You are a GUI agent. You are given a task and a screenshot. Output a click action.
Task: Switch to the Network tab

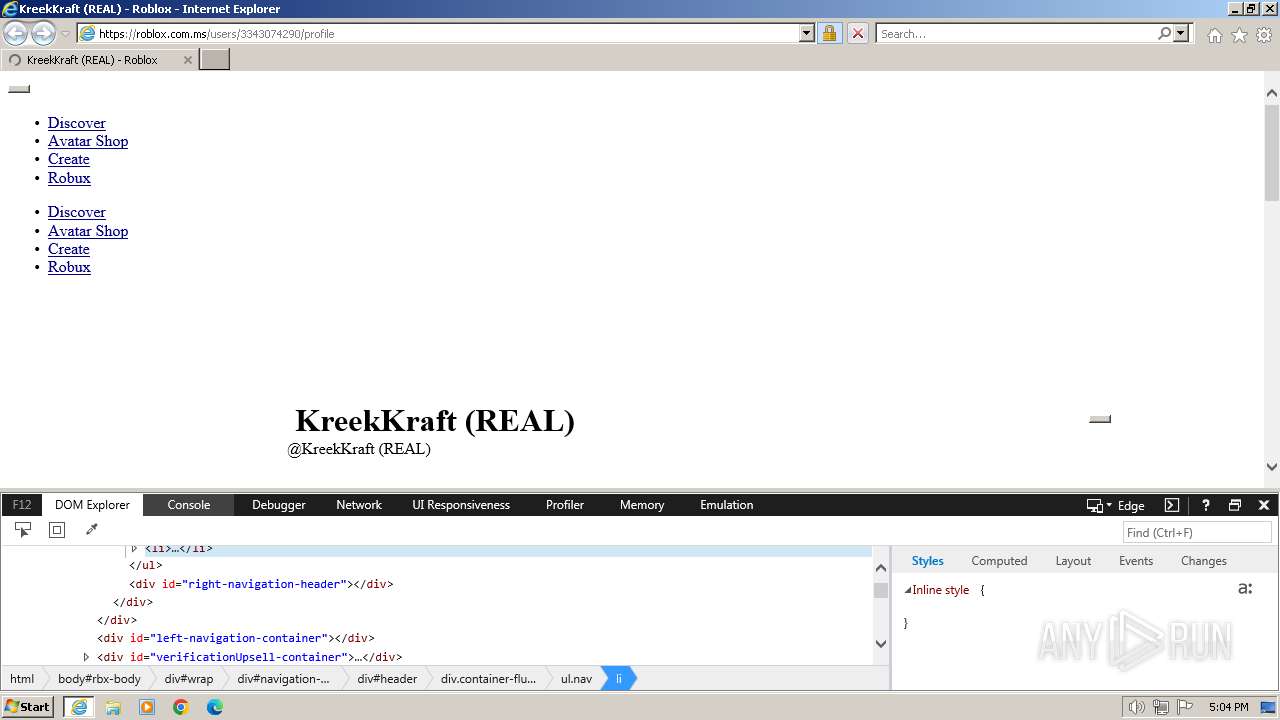click(x=359, y=505)
